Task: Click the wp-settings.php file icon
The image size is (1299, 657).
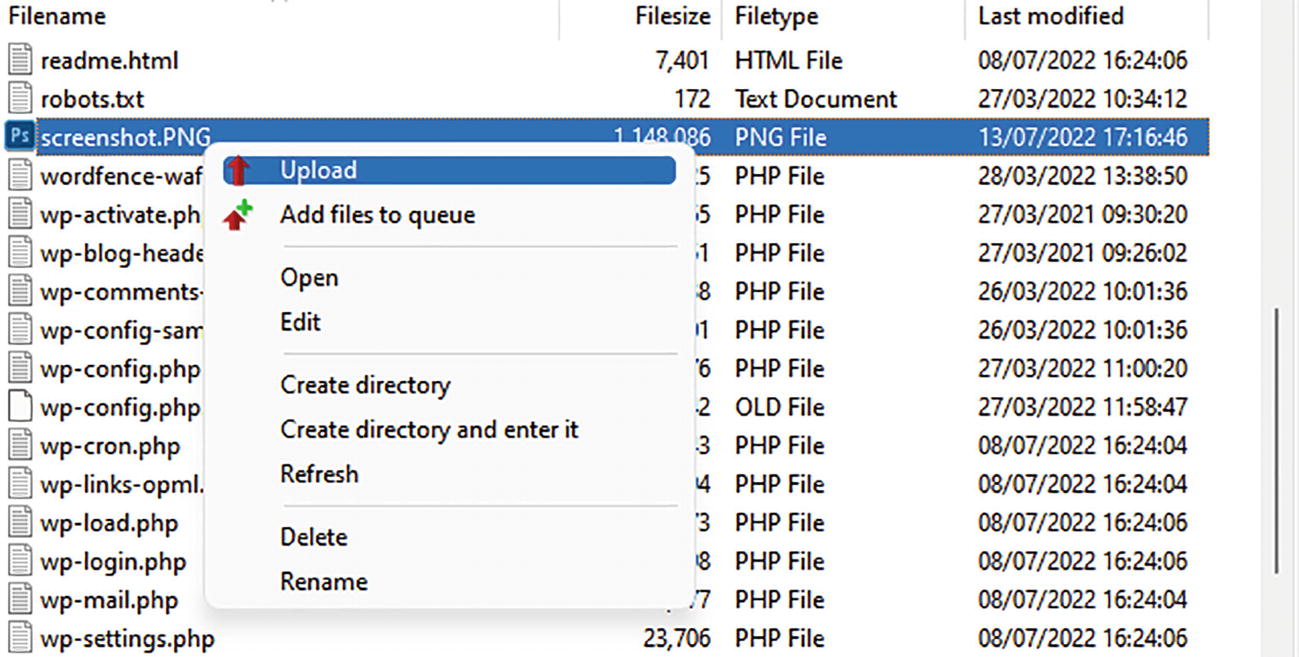Action: point(19,638)
